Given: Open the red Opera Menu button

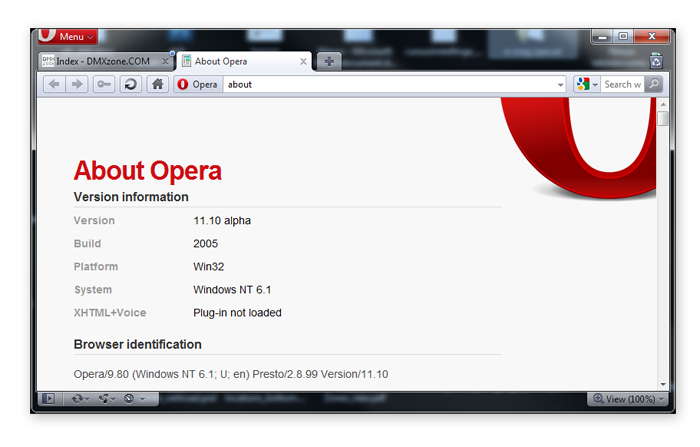Looking at the screenshot, I should (x=67, y=36).
